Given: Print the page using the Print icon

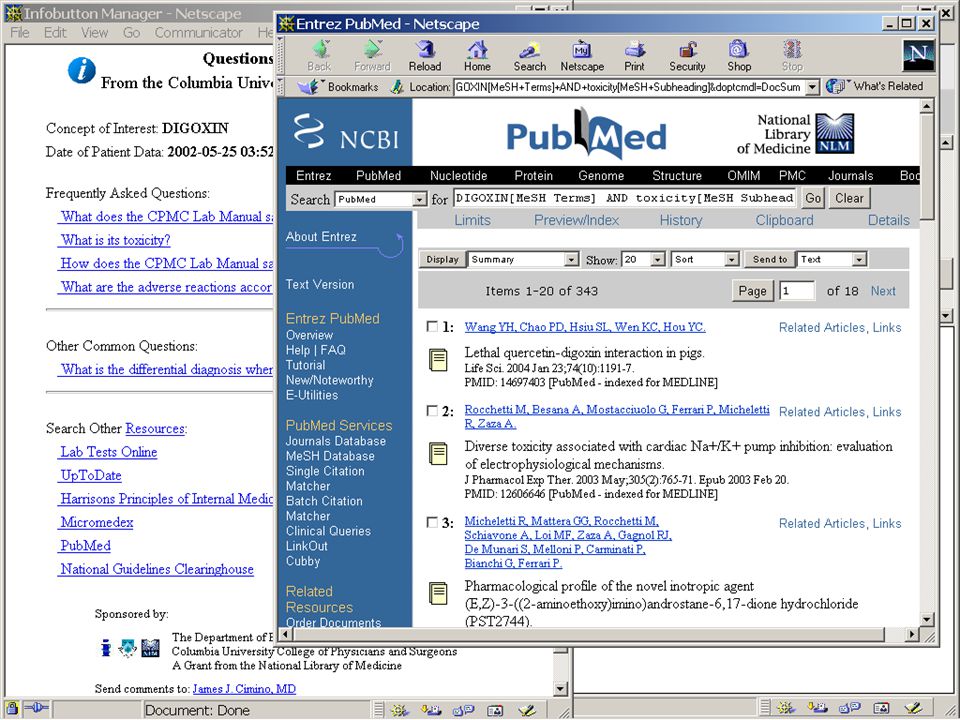Looking at the screenshot, I should [634, 55].
